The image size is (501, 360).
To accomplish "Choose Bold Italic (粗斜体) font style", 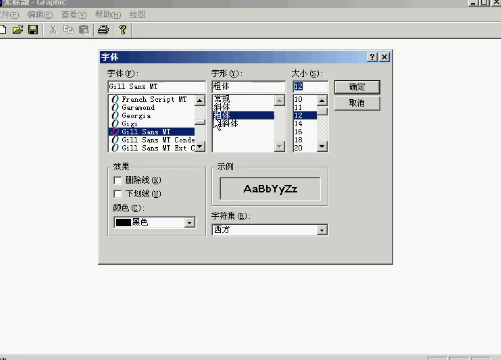I will 243,124.
